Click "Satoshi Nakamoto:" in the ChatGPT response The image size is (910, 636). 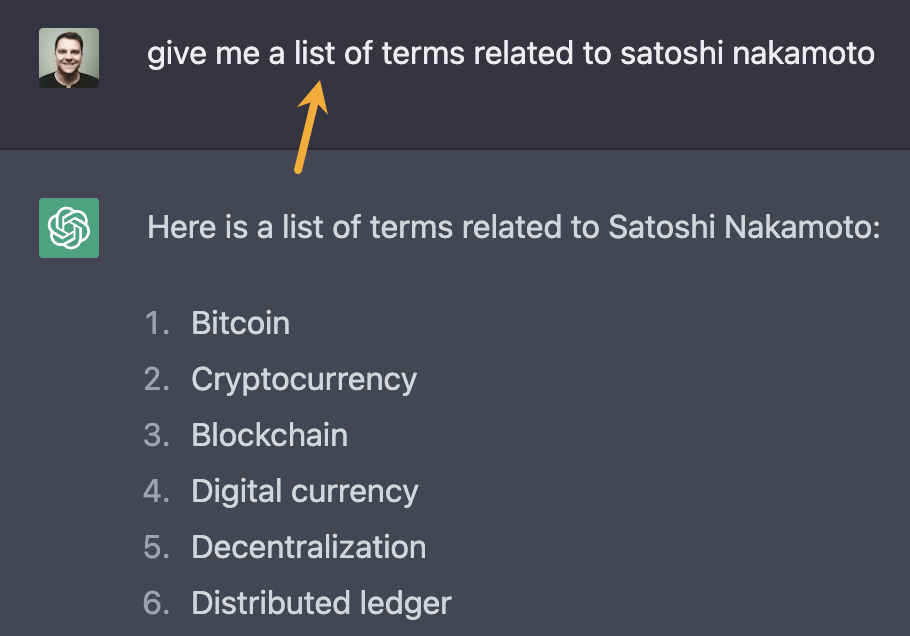tap(744, 228)
